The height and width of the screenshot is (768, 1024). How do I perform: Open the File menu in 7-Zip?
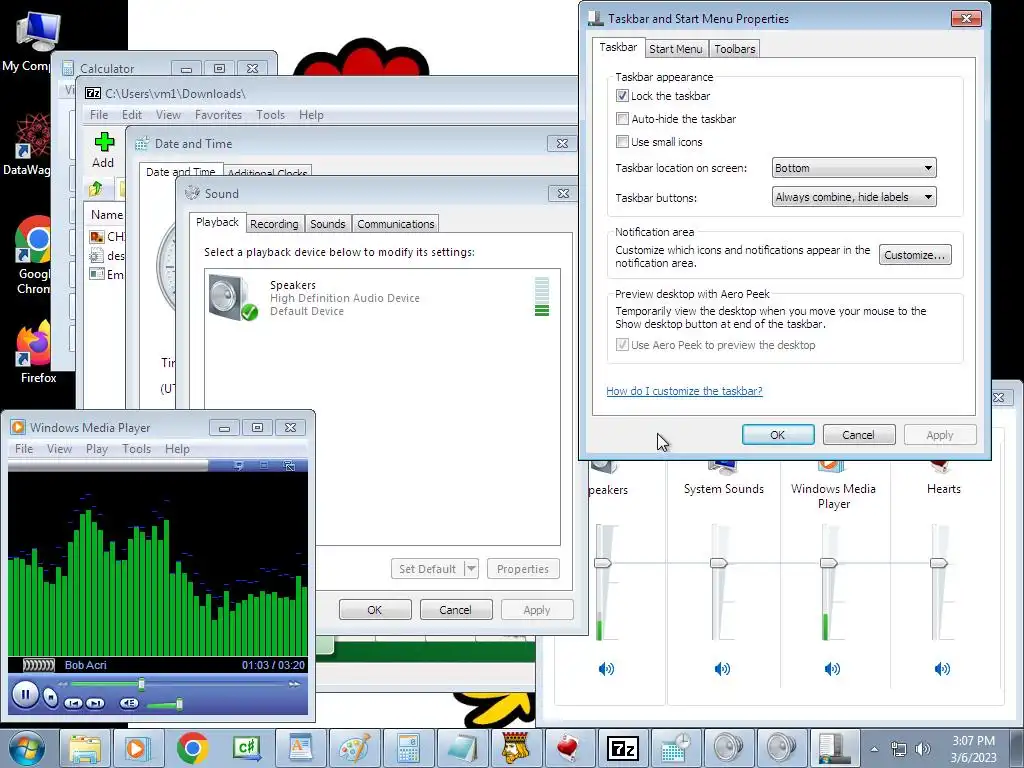(x=99, y=115)
